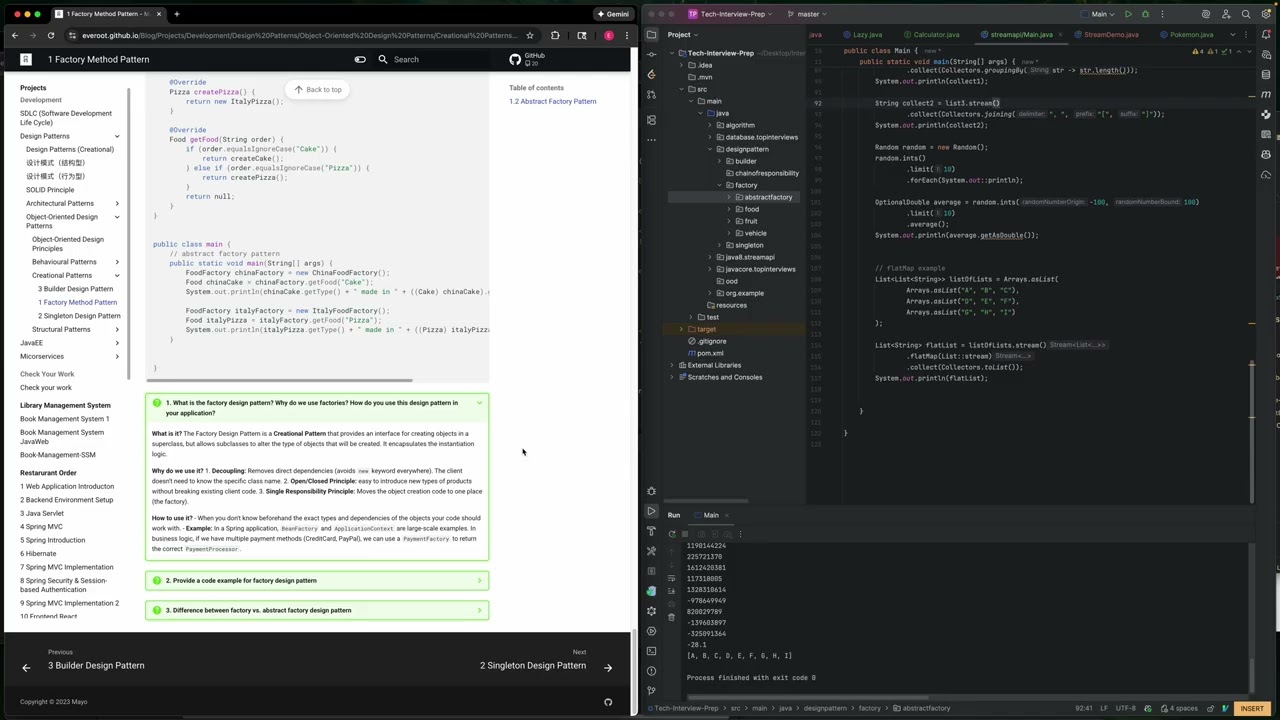
Task: Open the 3 Builder Design Pattern sidebar link
Action: [75, 289]
